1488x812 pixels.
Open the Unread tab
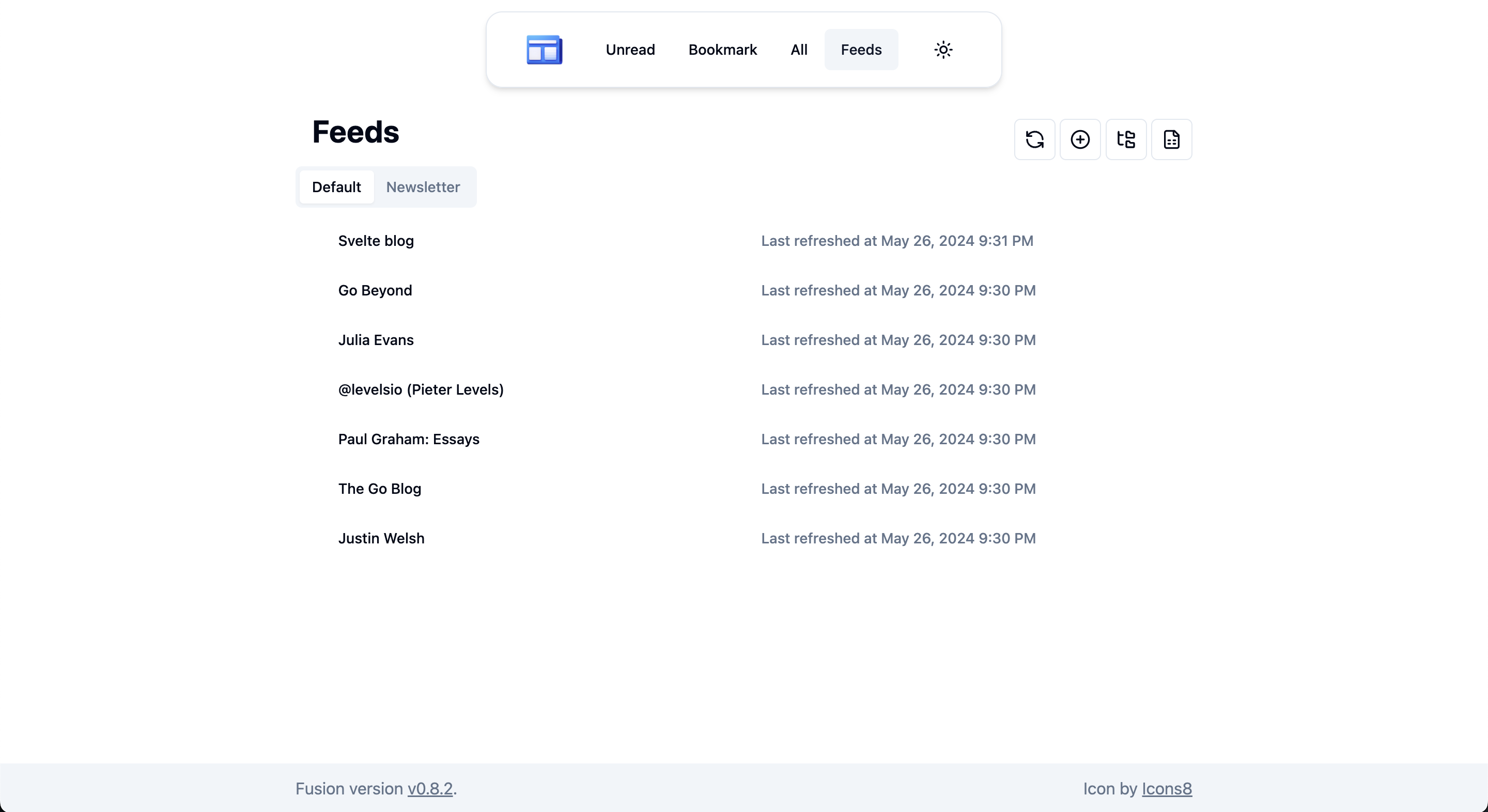coord(630,50)
